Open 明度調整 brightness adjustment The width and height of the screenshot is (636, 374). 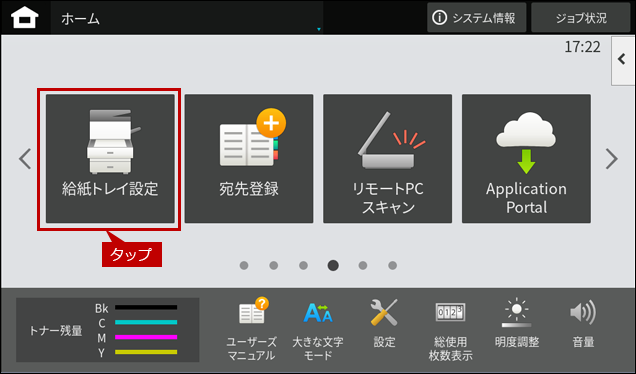click(x=517, y=323)
